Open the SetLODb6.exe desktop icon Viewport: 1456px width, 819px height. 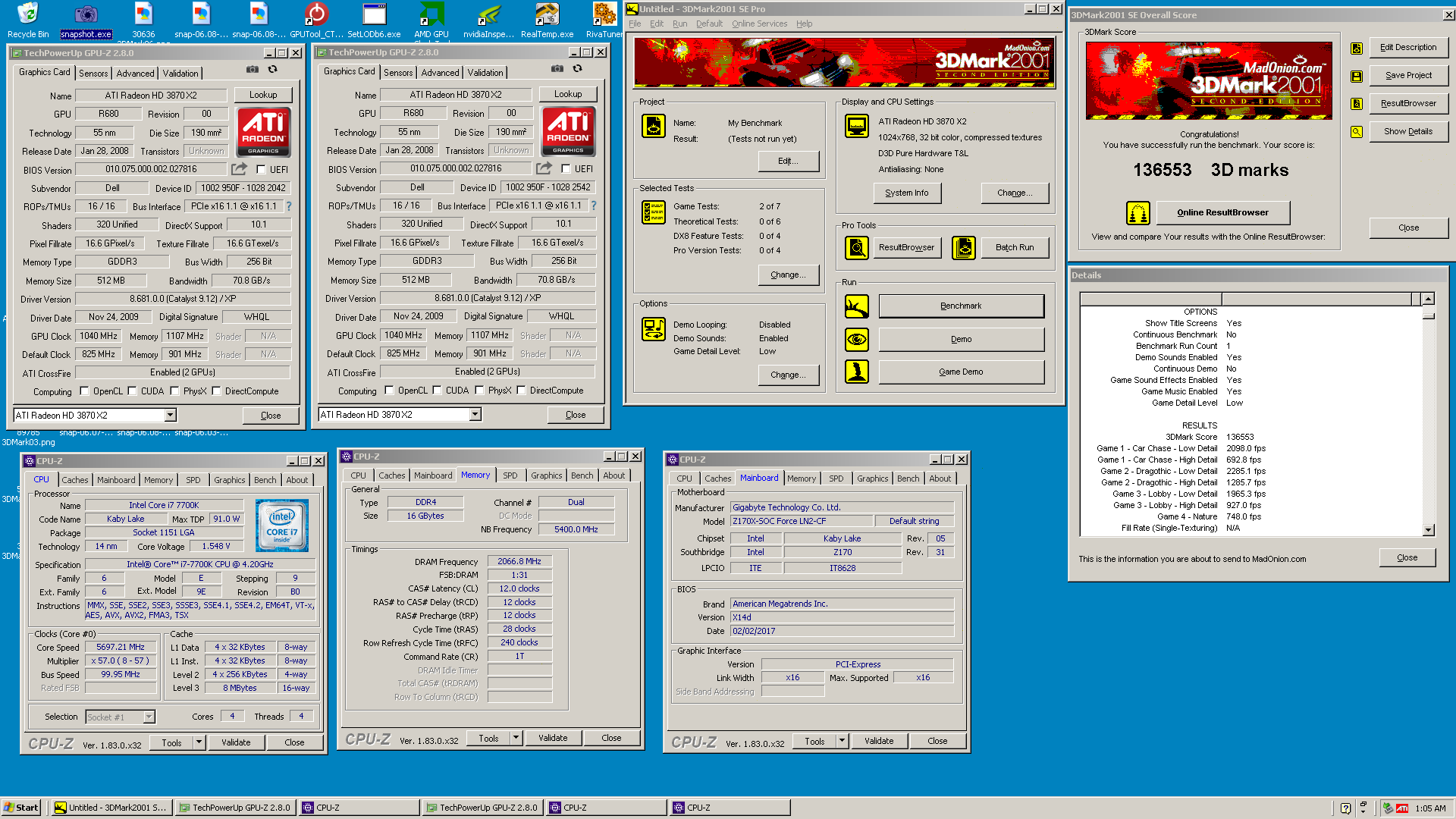tap(374, 20)
